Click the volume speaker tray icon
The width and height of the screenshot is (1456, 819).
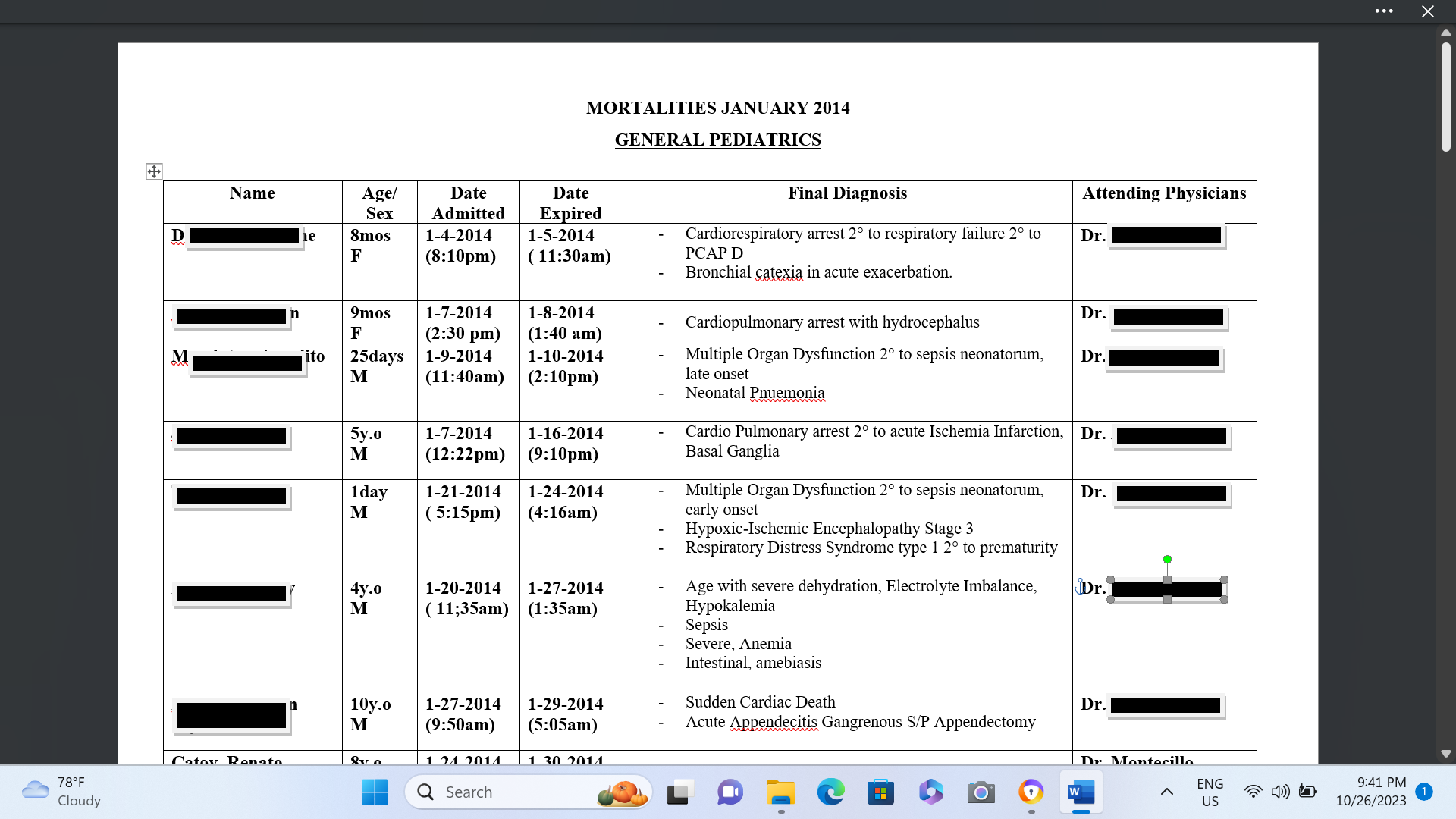pos(1280,792)
